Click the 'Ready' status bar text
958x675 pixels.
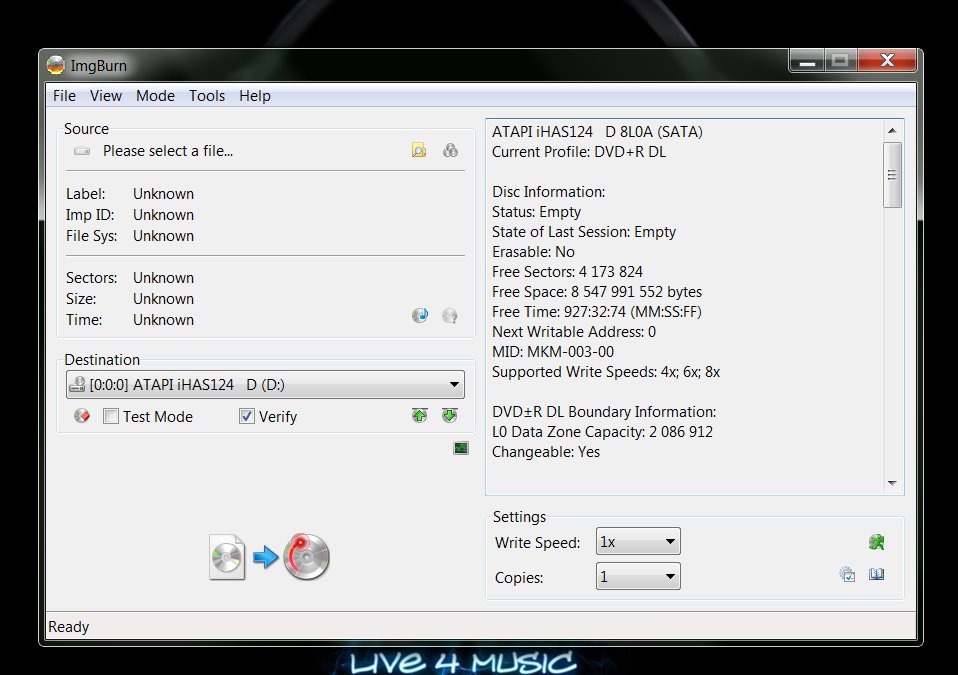coord(68,627)
